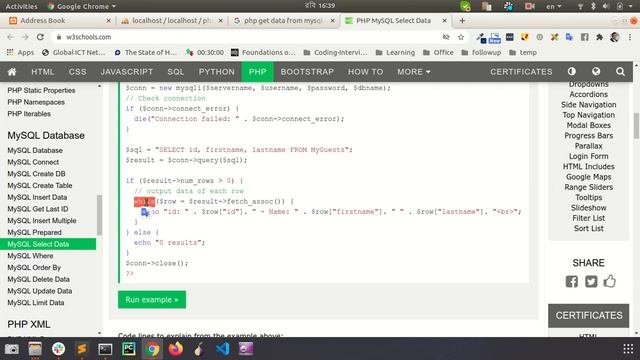Open the temp bookmark folder
Image resolution: width=640 pixels, height=360 pixels.
click(x=523, y=52)
